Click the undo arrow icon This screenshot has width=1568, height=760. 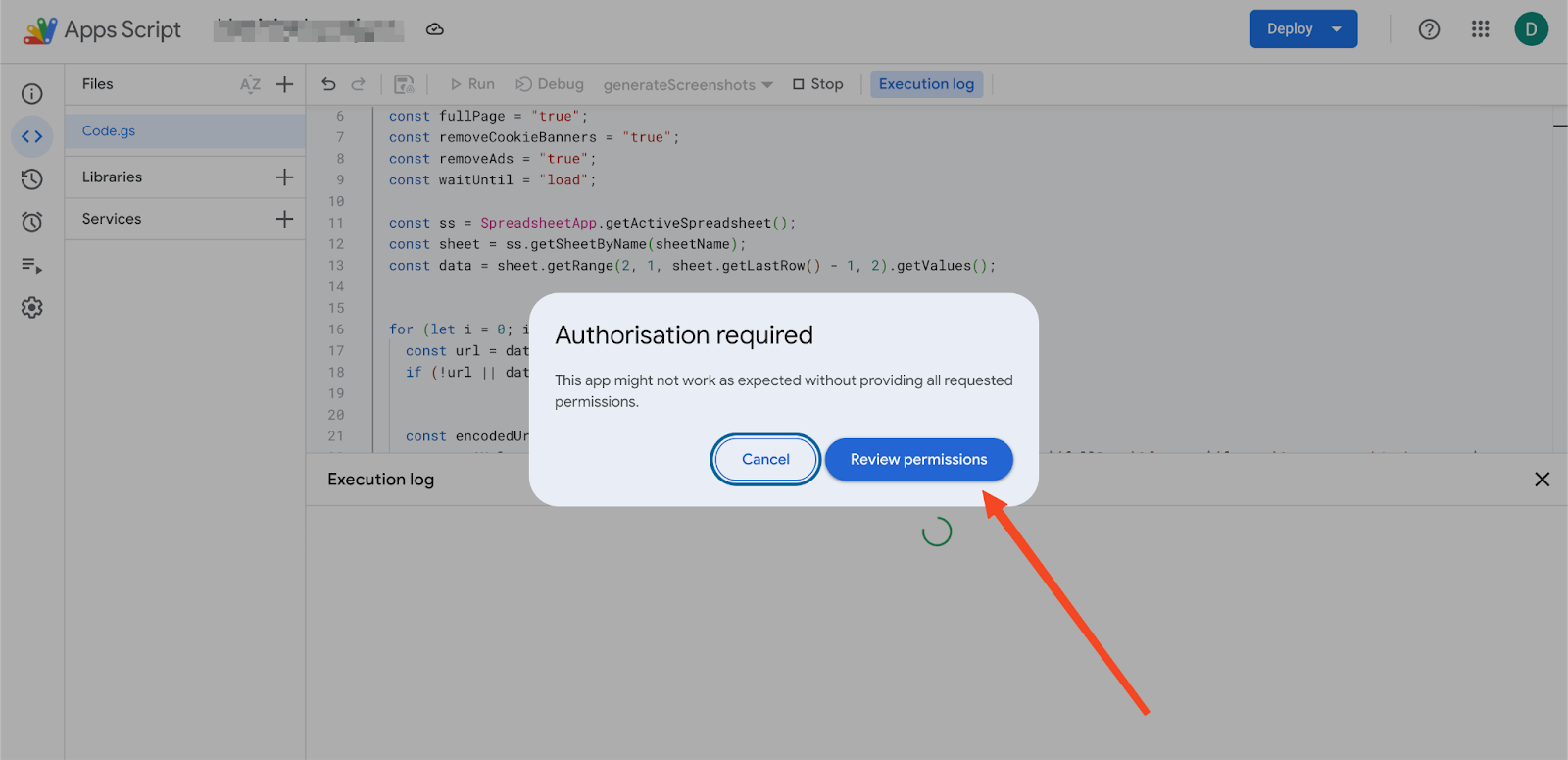click(x=328, y=84)
